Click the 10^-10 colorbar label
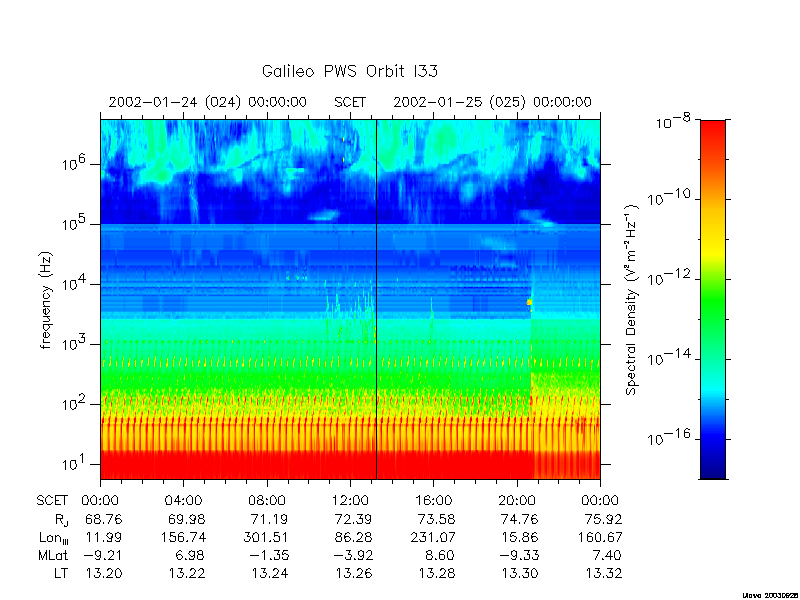Screen dimensions: 800x600 669,197
